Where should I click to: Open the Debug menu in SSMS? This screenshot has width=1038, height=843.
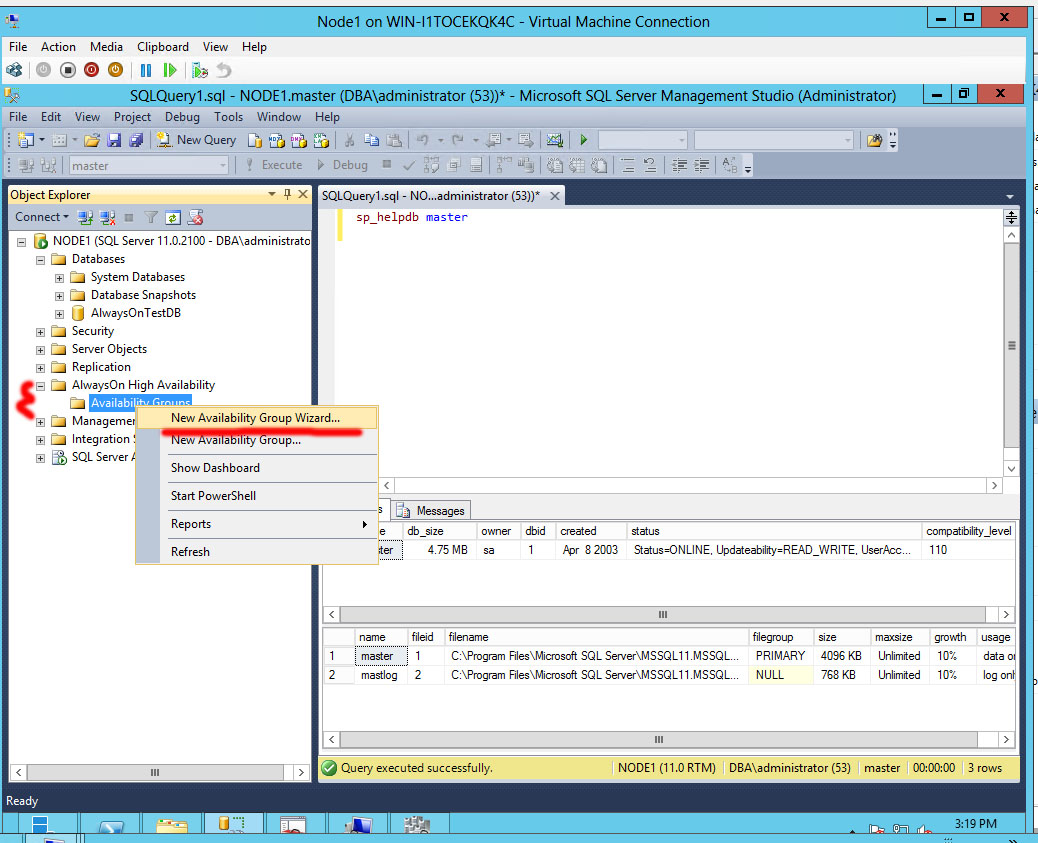tap(181, 117)
